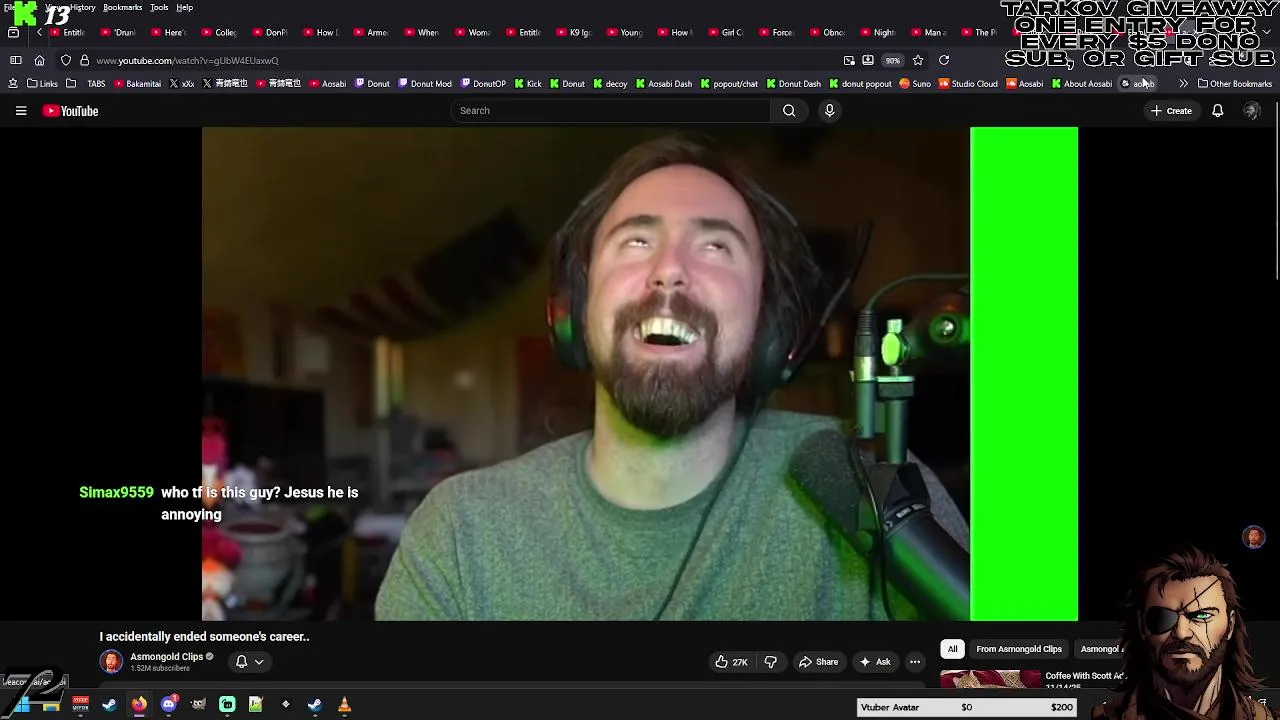Click the YouTube search input field
Image resolution: width=1280 pixels, height=720 pixels.
coord(610,111)
